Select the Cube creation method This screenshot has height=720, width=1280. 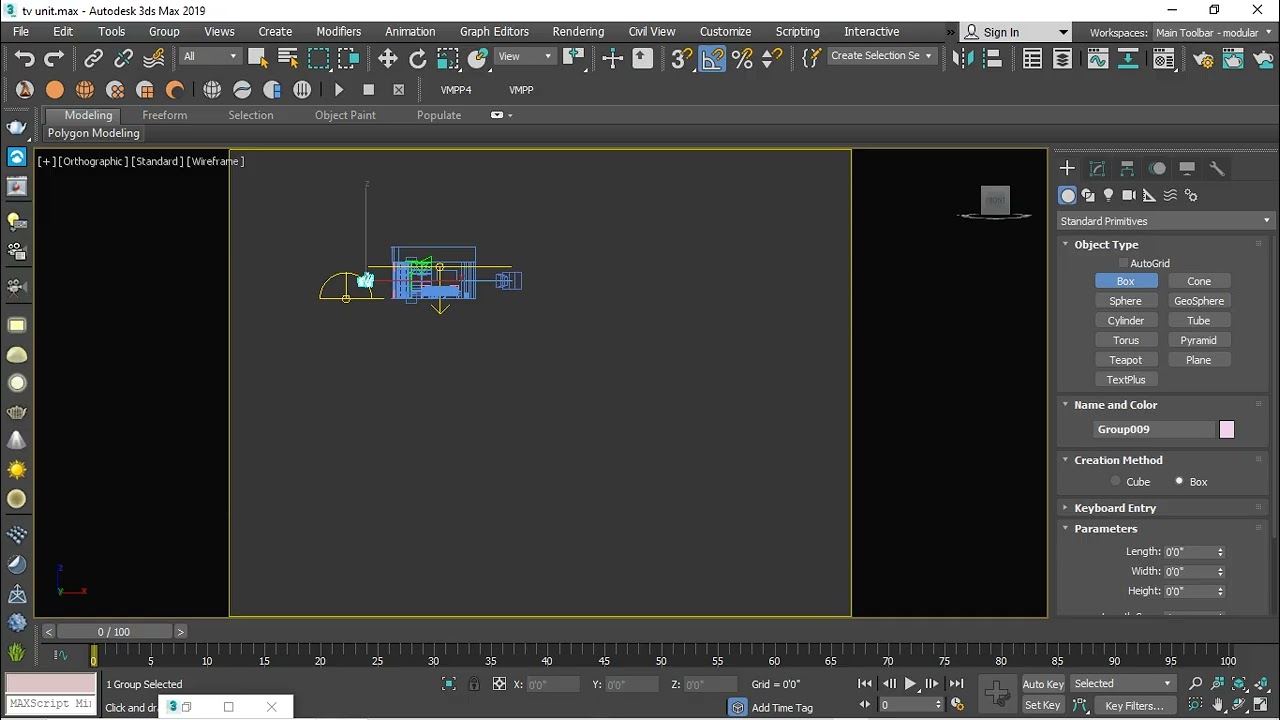point(1116,482)
